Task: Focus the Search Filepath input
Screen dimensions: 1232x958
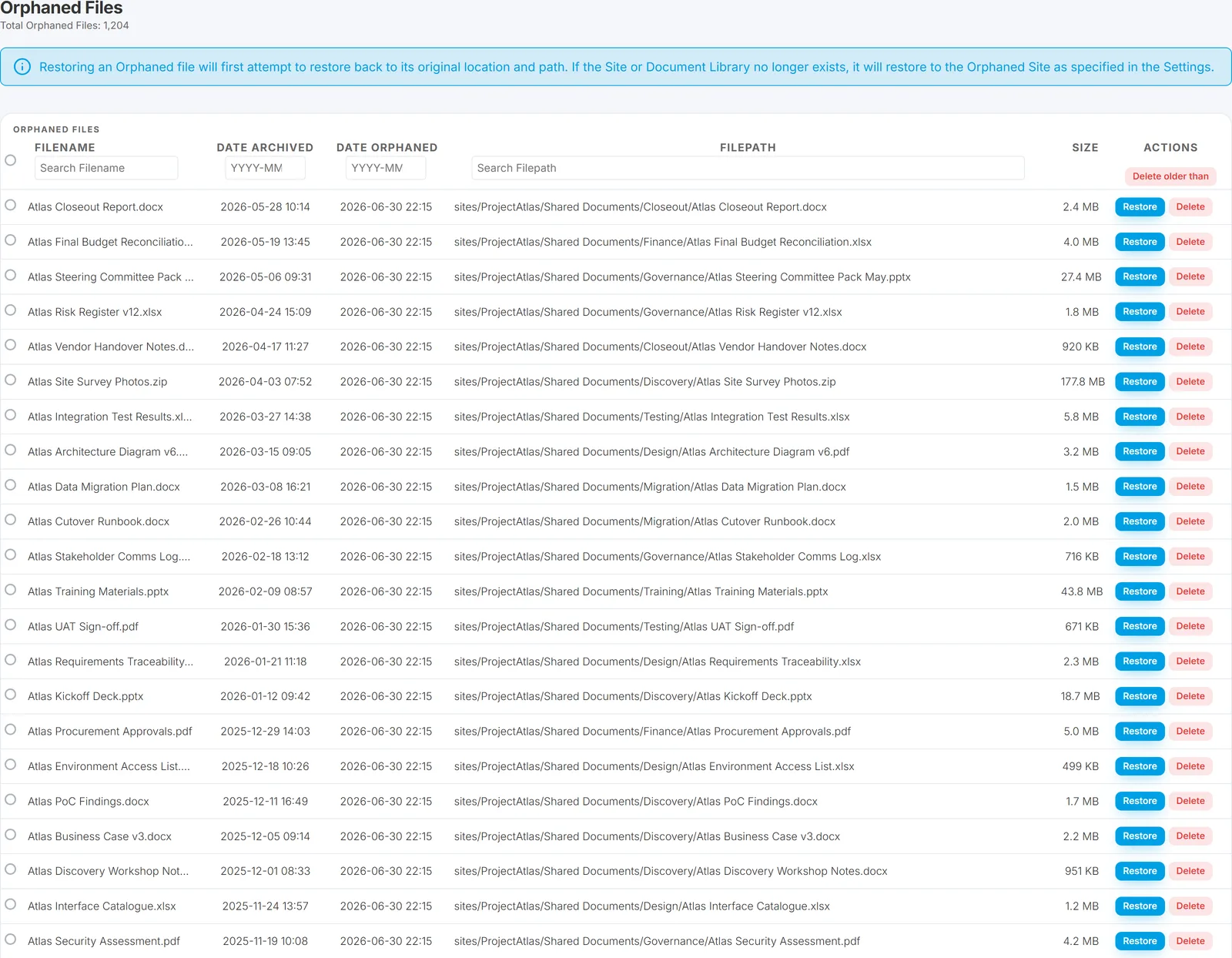Action: click(x=748, y=168)
